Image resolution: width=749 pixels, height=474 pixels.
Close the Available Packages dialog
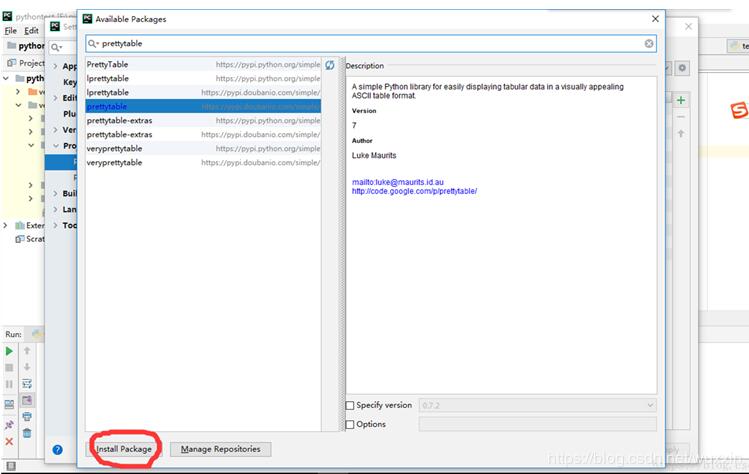point(655,19)
